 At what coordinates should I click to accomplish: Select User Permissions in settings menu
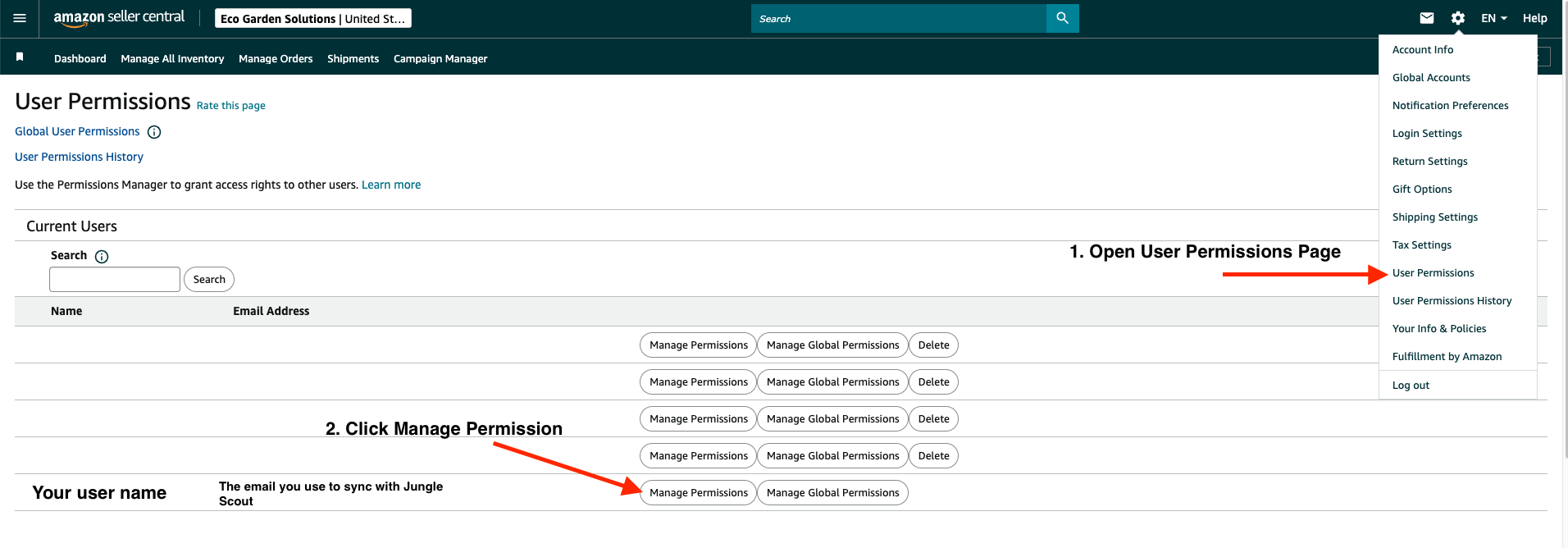pyautogui.click(x=1433, y=273)
